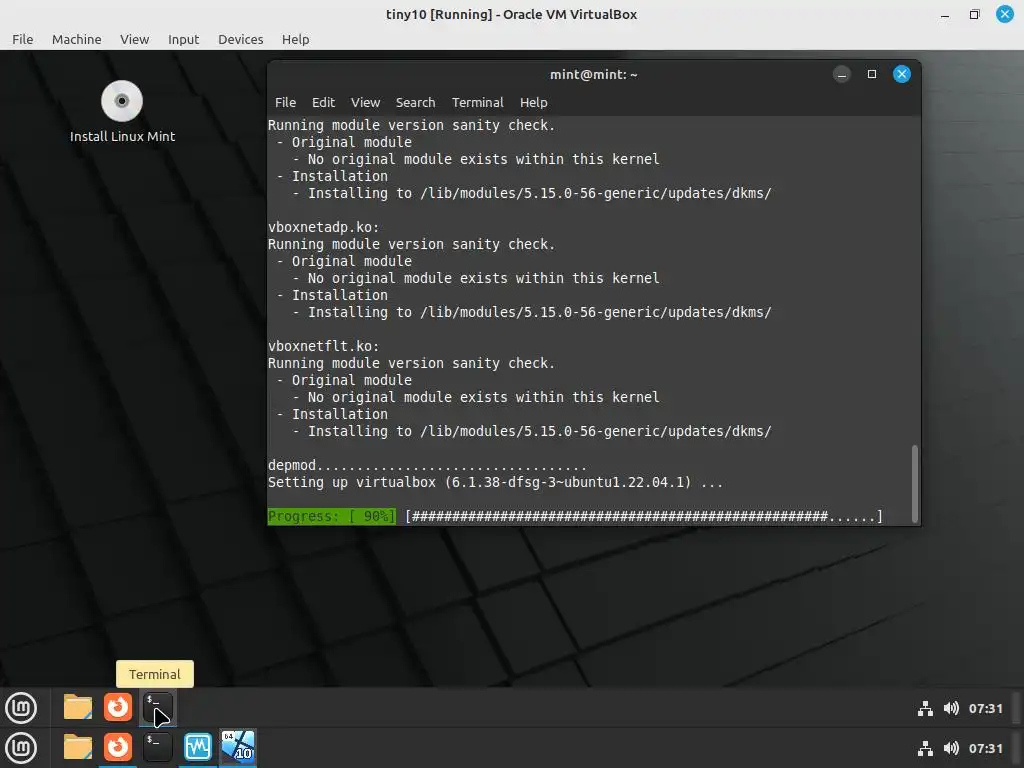Launch Firefox from the guest VM panel
The height and width of the screenshot is (768, 1024).
118,707
